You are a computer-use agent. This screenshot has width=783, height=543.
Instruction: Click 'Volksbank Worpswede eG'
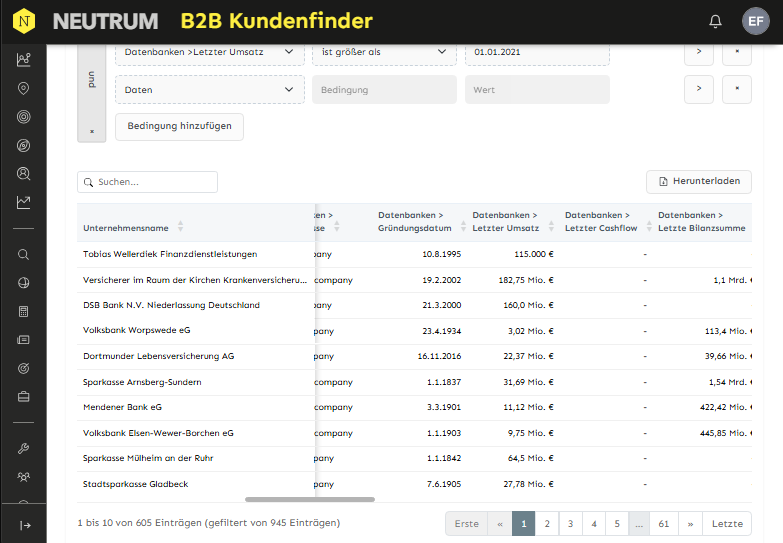pos(136,330)
